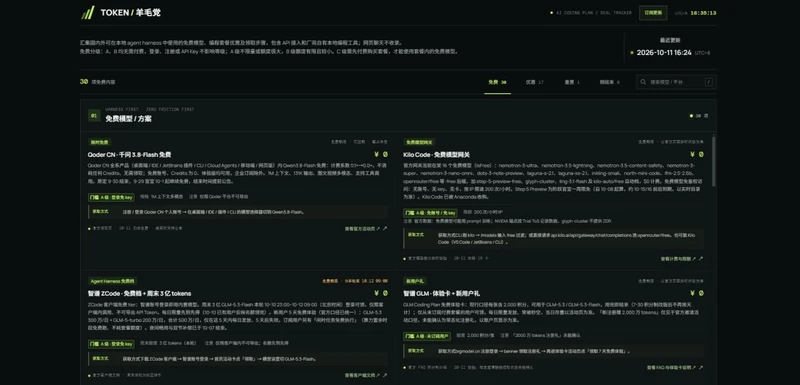Click the GLM card 门槛 A级 badge
Viewport: 800px width, 385px height.
[427, 336]
